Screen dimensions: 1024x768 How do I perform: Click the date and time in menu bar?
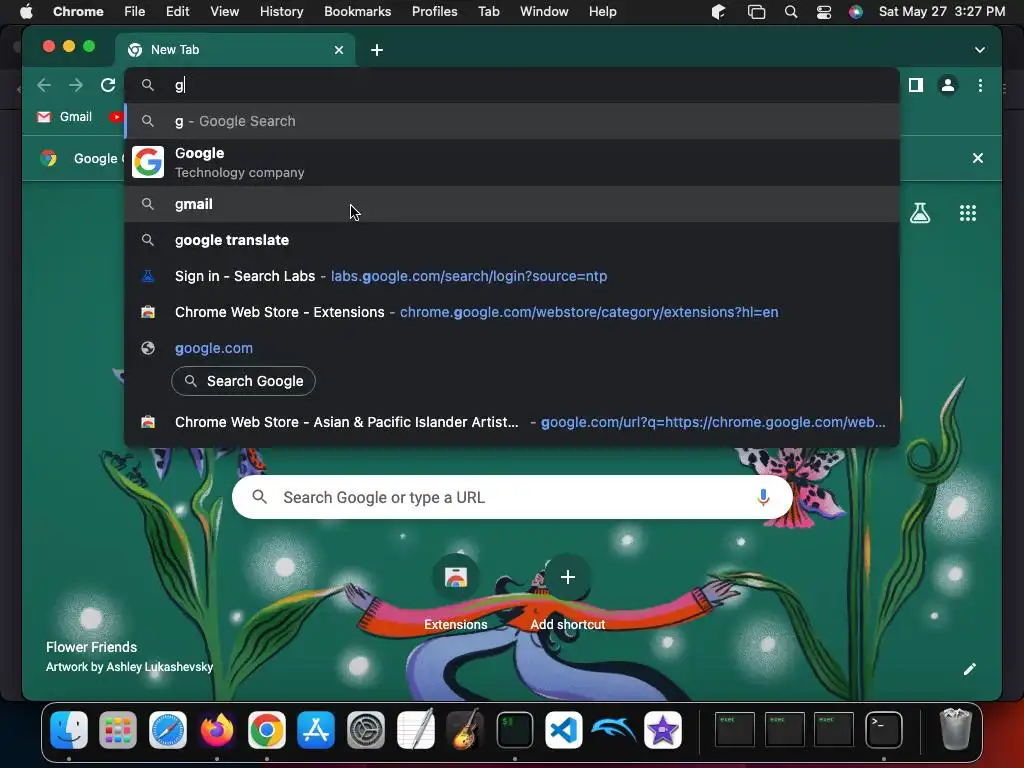point(942,11)
